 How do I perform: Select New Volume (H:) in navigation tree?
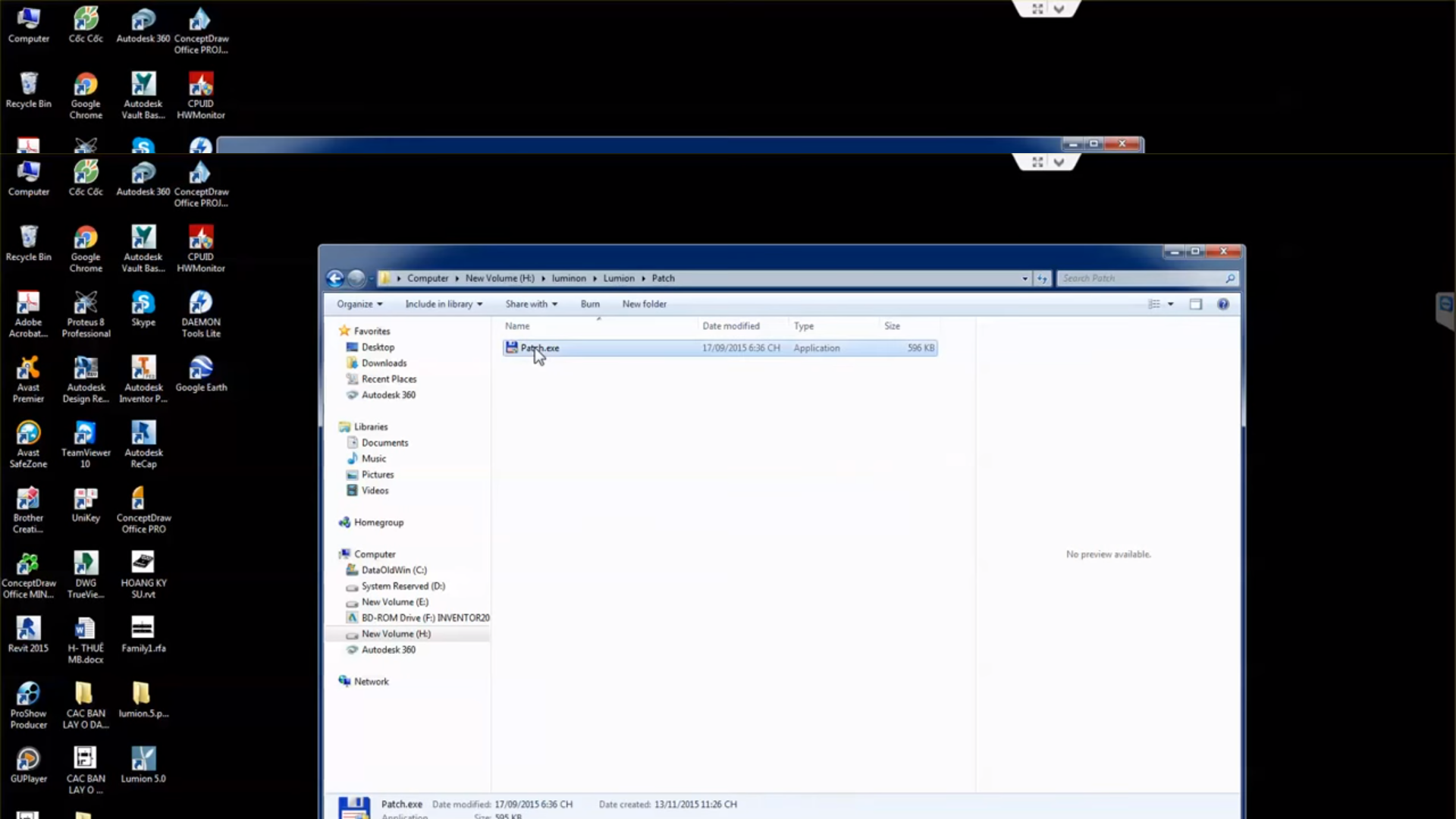396,634
